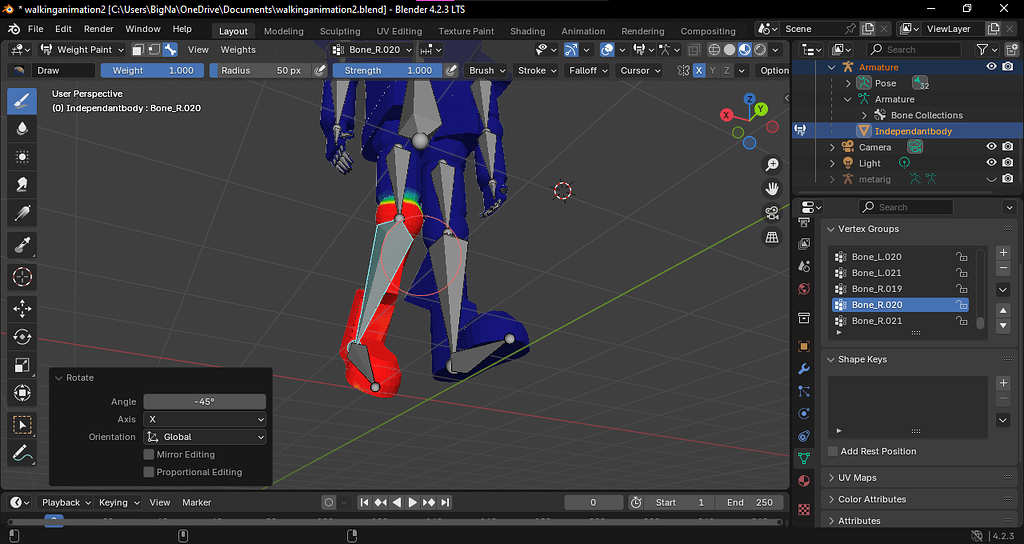Switch orthographic perspective grid icon
1024x544 pixels.
(772, 237)
